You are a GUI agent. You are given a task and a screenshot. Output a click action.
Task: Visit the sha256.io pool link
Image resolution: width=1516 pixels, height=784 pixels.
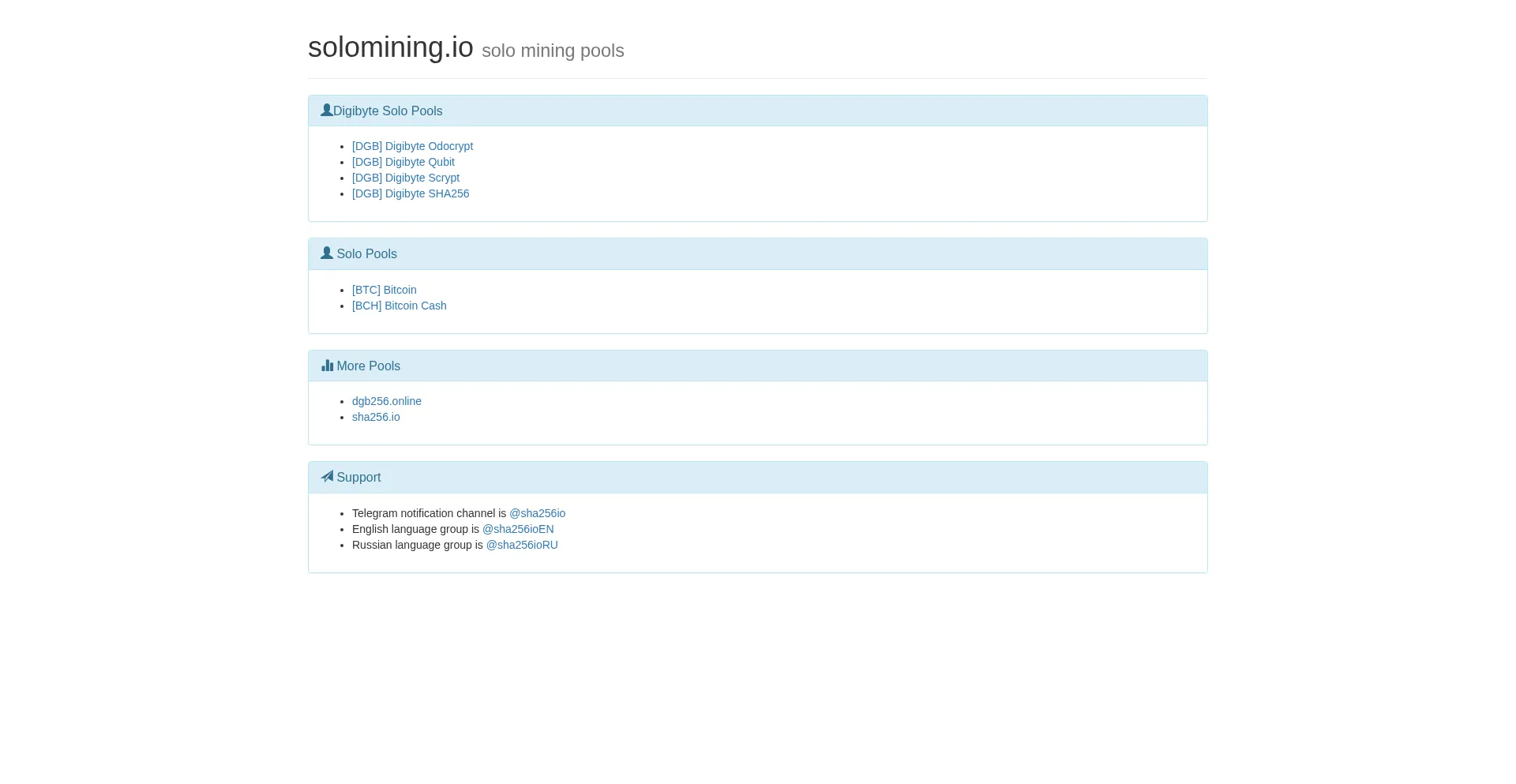click(x=376, y=417)
